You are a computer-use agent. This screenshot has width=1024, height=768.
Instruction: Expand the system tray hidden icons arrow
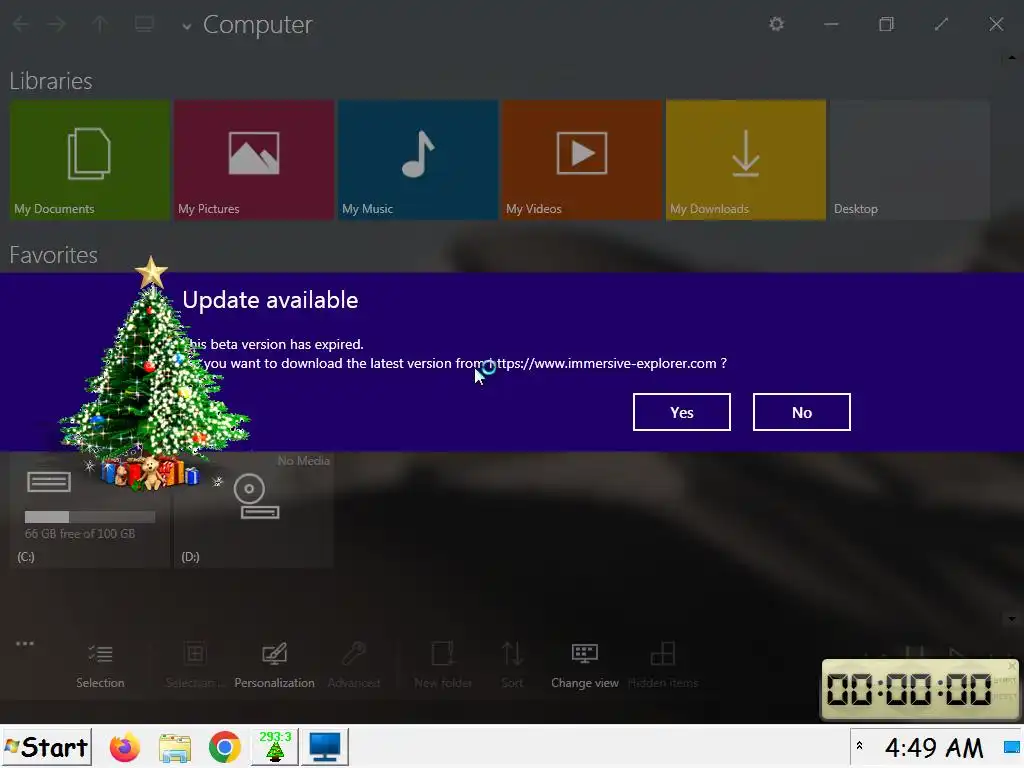point(859,746)
